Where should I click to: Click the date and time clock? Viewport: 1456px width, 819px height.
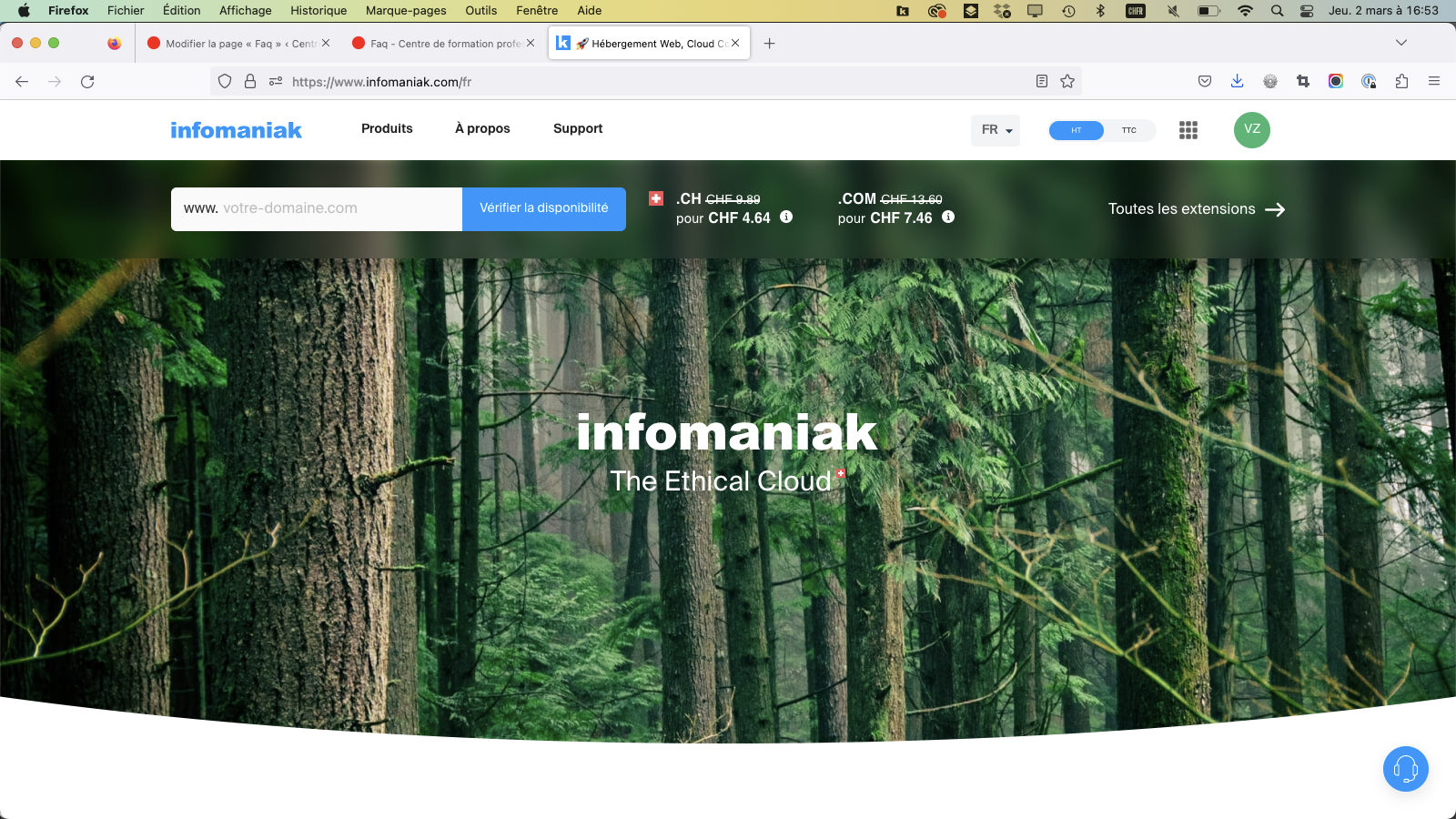[x=1383, y=11]
